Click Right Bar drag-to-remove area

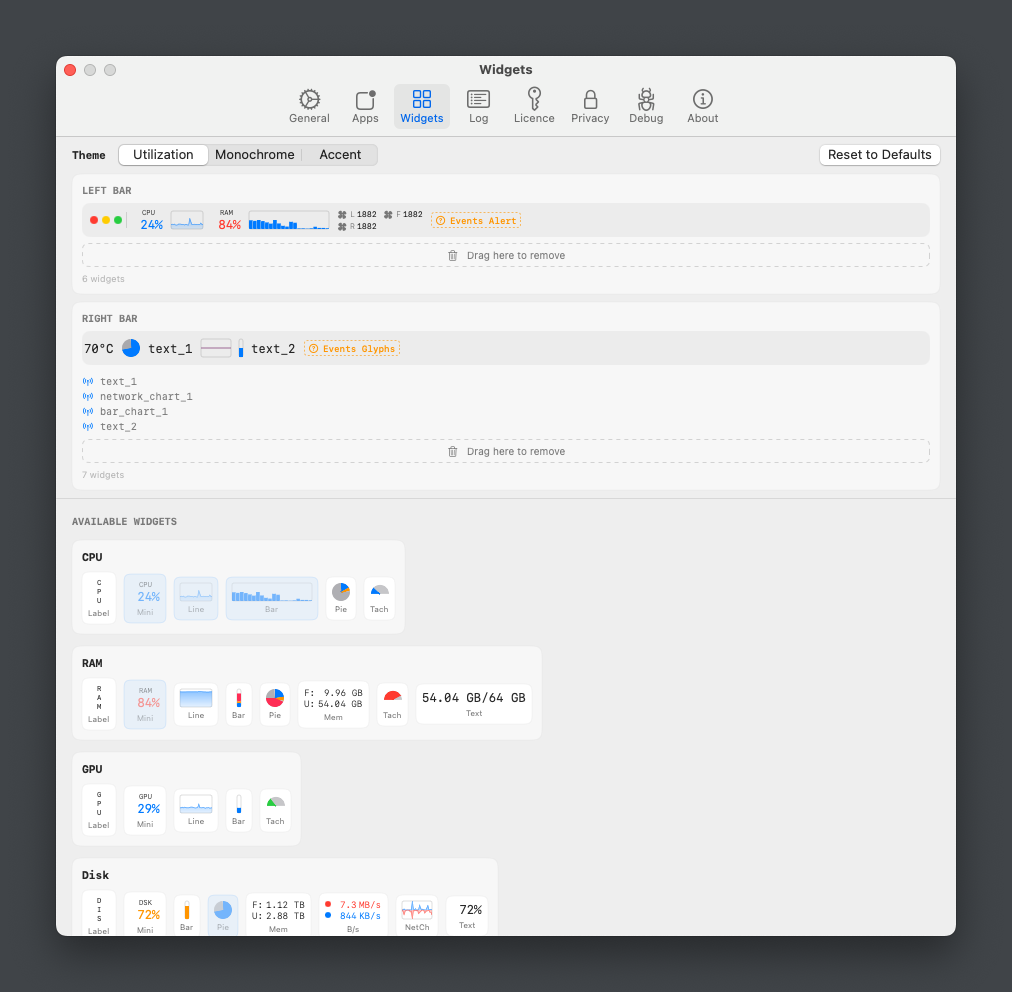tap(505, 452)
